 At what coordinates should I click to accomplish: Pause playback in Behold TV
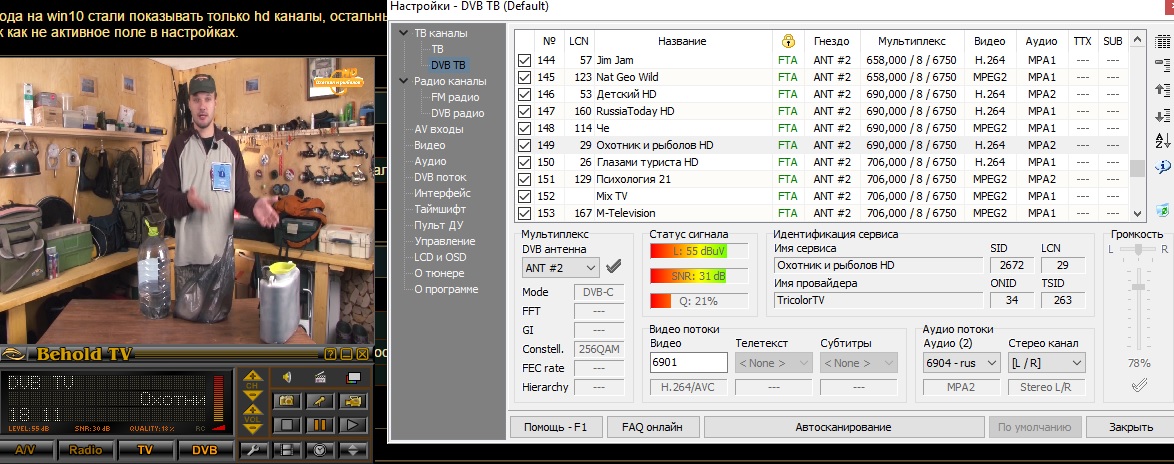(319, 425)
